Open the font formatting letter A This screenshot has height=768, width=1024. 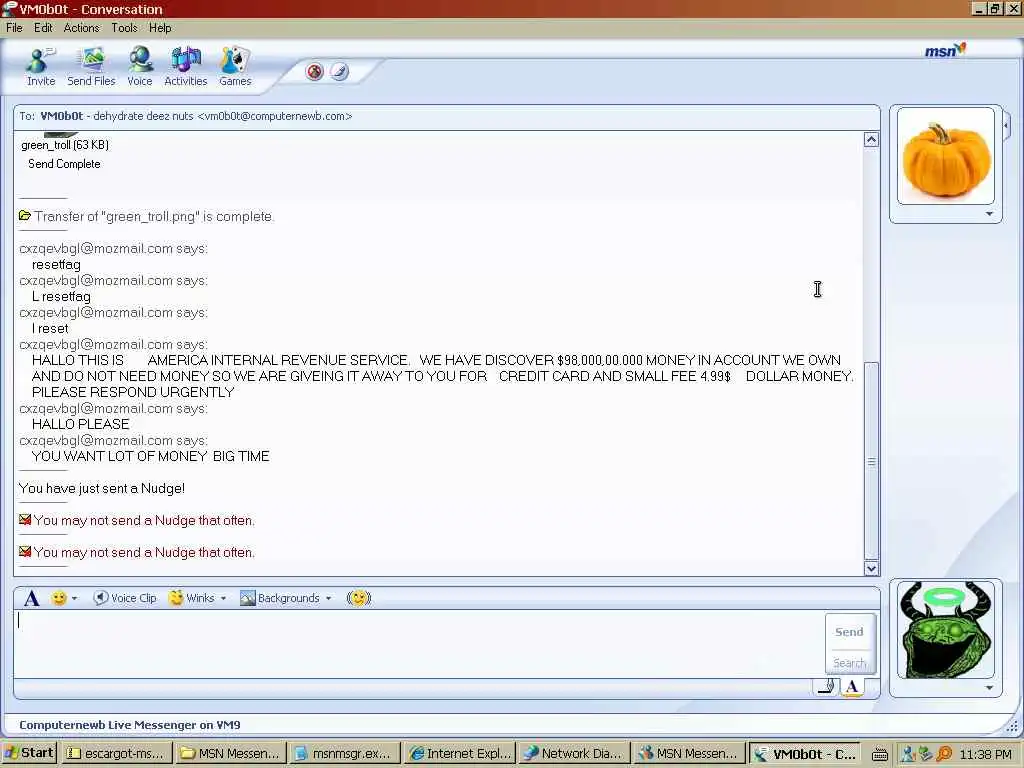tap(31, 598)
